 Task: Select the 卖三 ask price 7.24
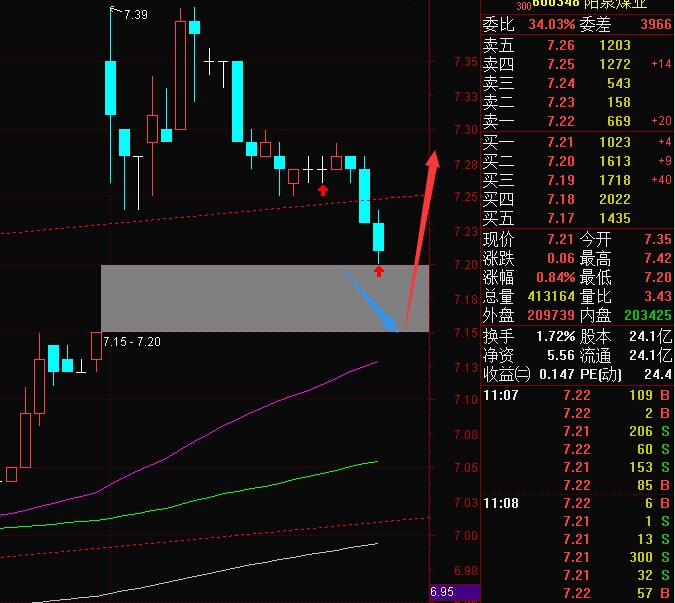click(x=560, y=83)
